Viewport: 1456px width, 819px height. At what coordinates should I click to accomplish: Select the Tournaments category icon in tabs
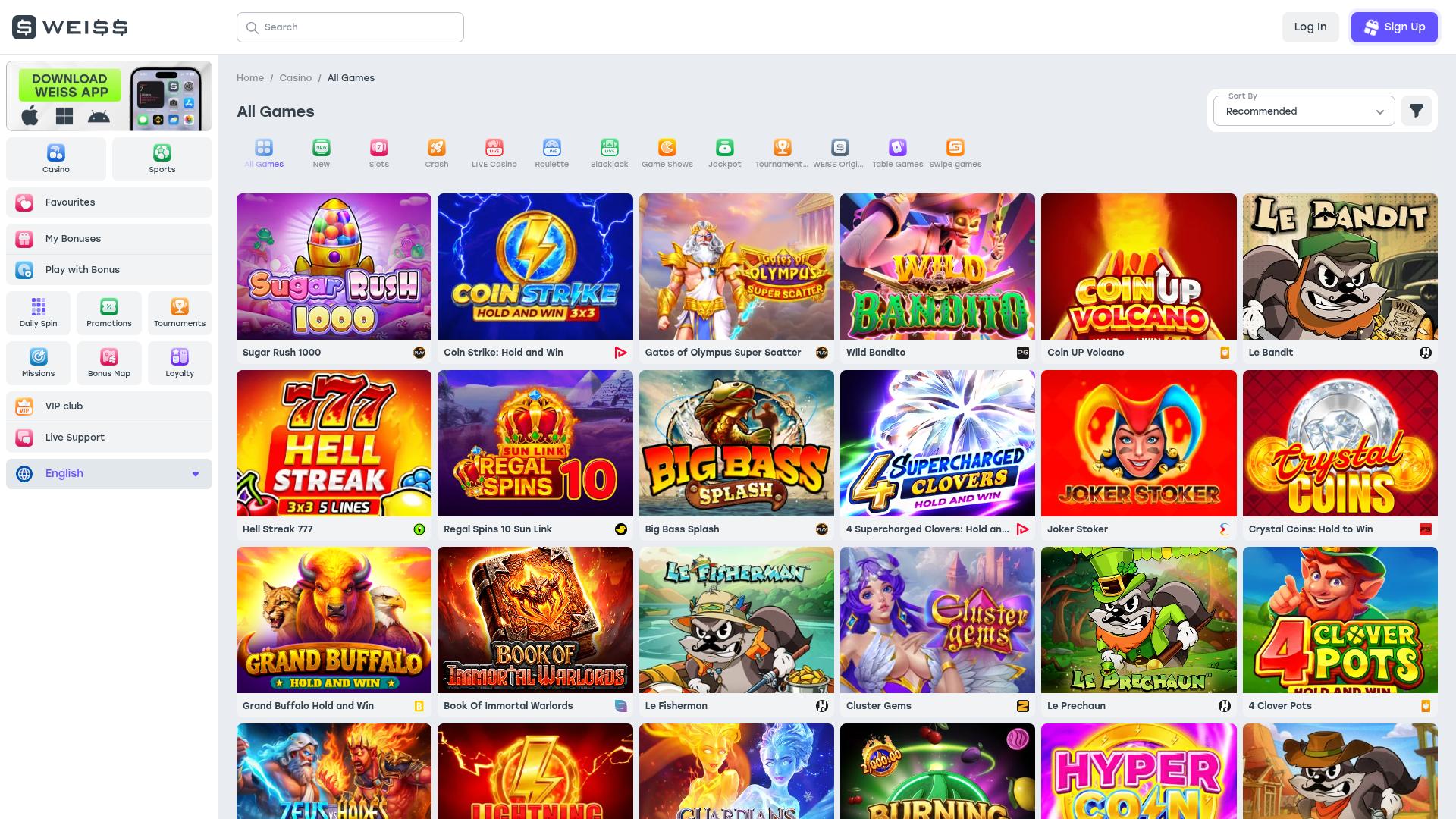(783, 147)
